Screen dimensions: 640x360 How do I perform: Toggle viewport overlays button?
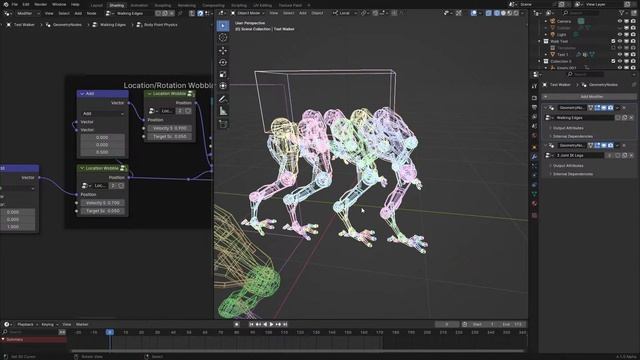click(473, 13)
